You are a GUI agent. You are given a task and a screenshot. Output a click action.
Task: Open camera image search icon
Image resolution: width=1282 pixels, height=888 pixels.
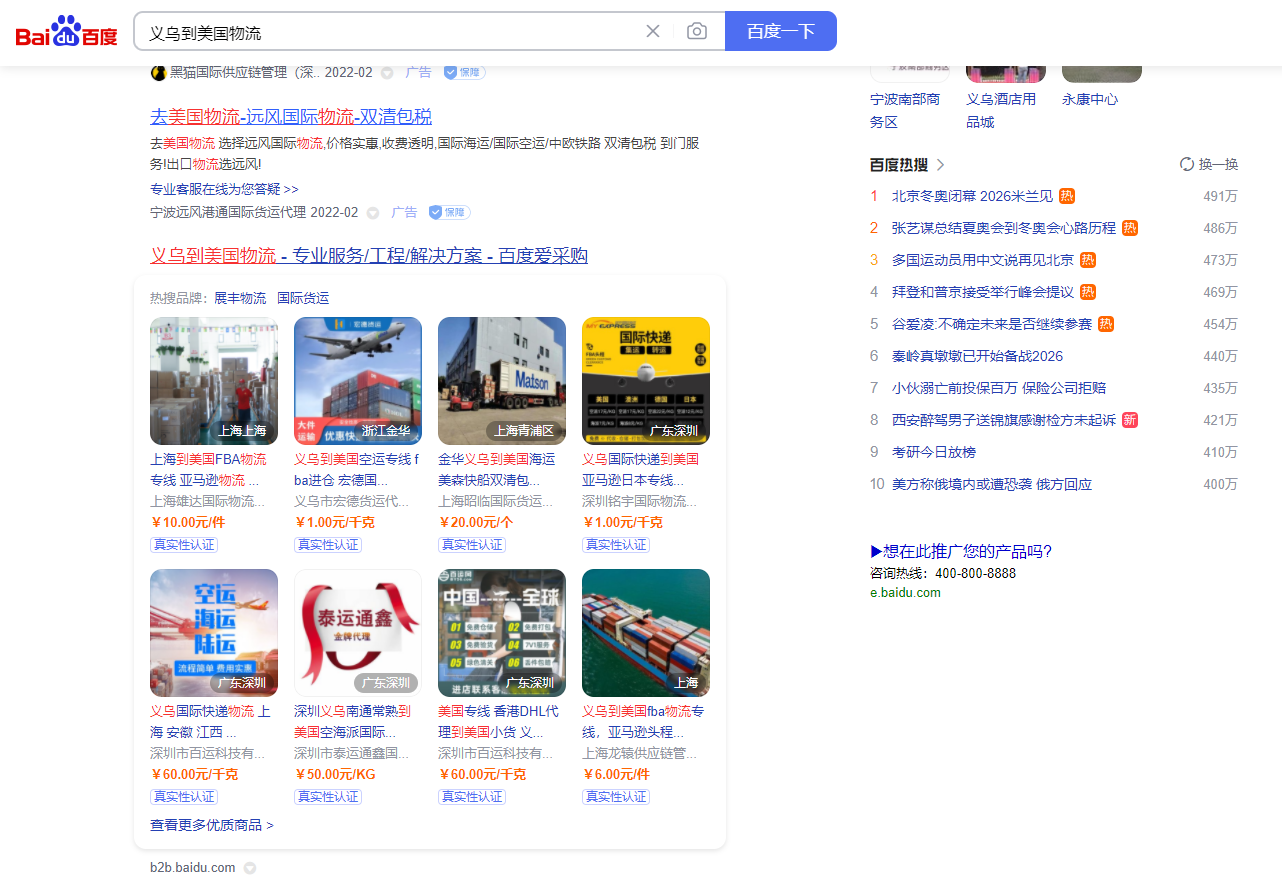pyautogui.click(x=697, y=31)
